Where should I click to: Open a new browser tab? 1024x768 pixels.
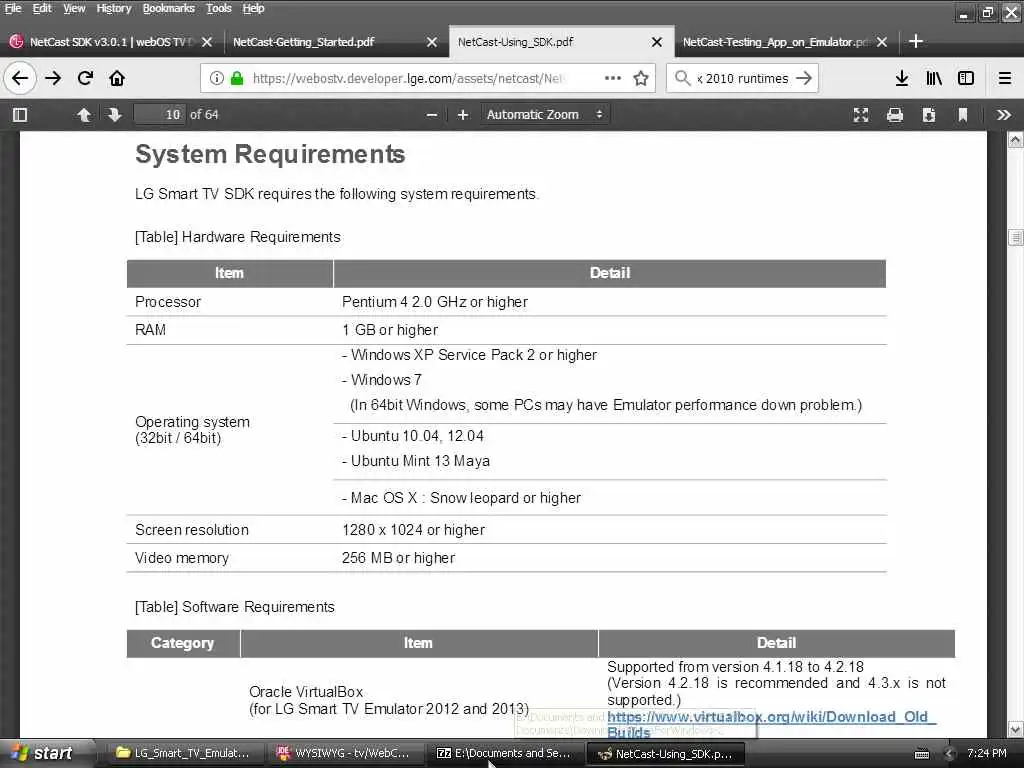click(x=916, y=42)
